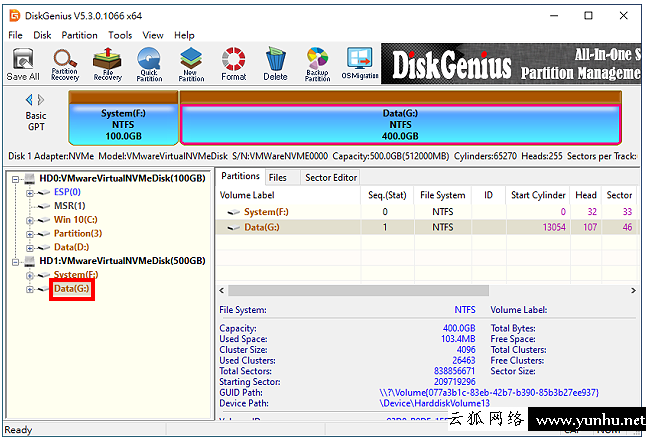Click the Volume Label column header

pos(288,195)
